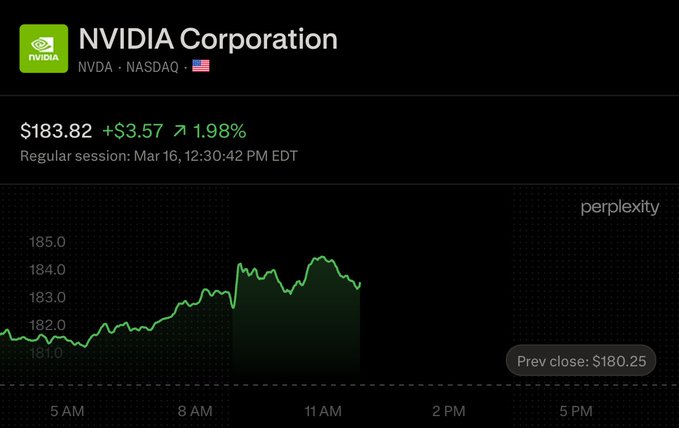679x428 pixels.
Task: Select the 2 PM time axis label
Action: tap(449, 411)
